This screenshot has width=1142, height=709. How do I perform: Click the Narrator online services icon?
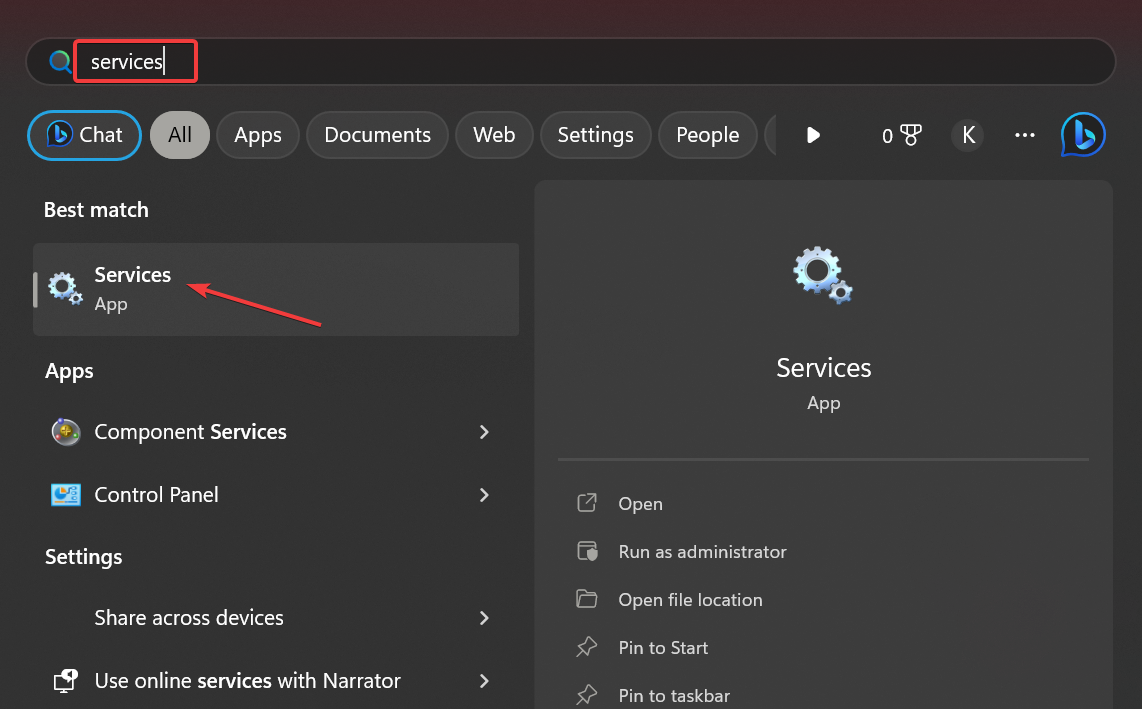[x=66, y=681]
